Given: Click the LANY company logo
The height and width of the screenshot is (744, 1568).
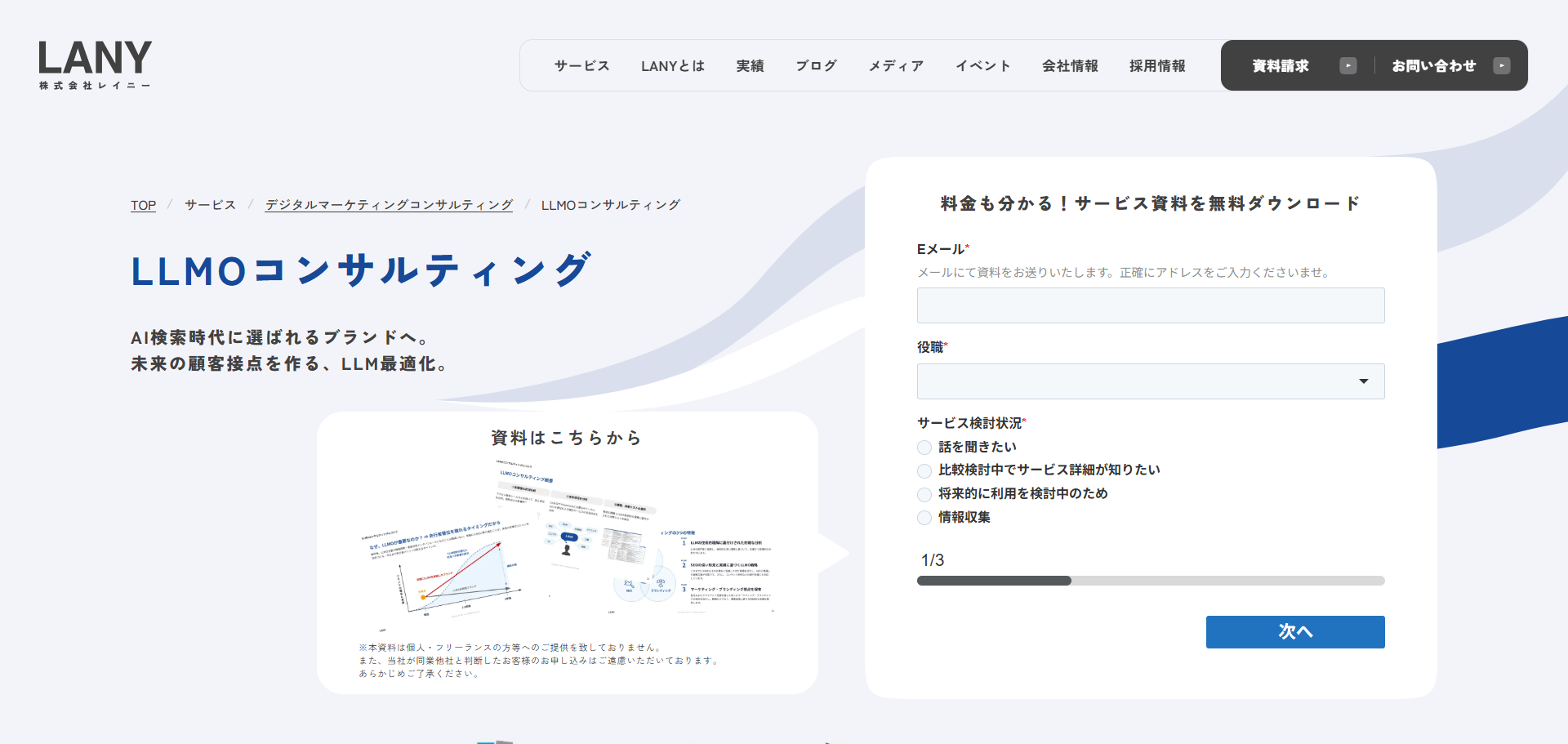Looking at the screenshot, I should (x=94, y=64).
